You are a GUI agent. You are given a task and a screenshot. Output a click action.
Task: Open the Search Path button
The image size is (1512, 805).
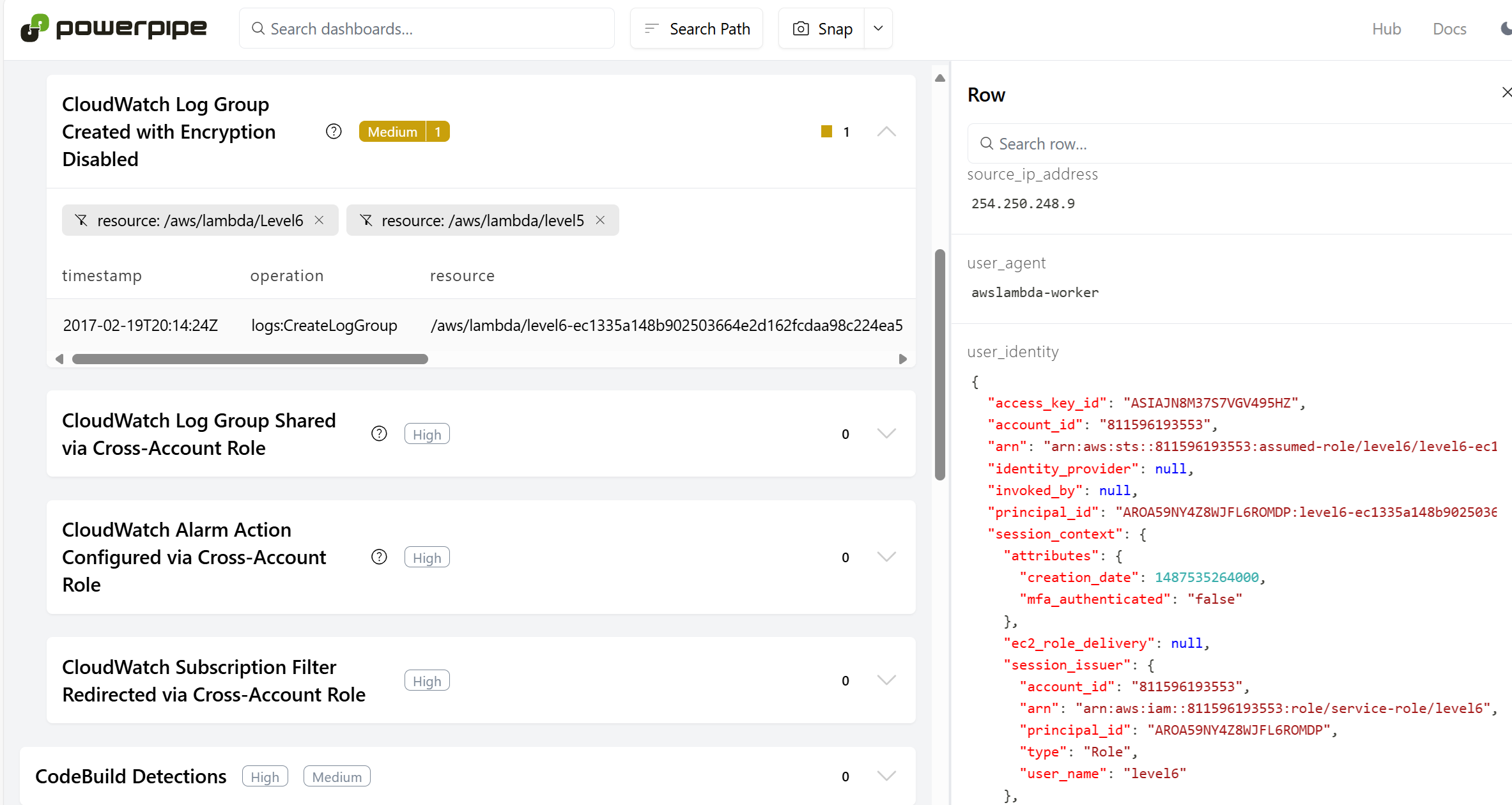(x=697, y=29)
